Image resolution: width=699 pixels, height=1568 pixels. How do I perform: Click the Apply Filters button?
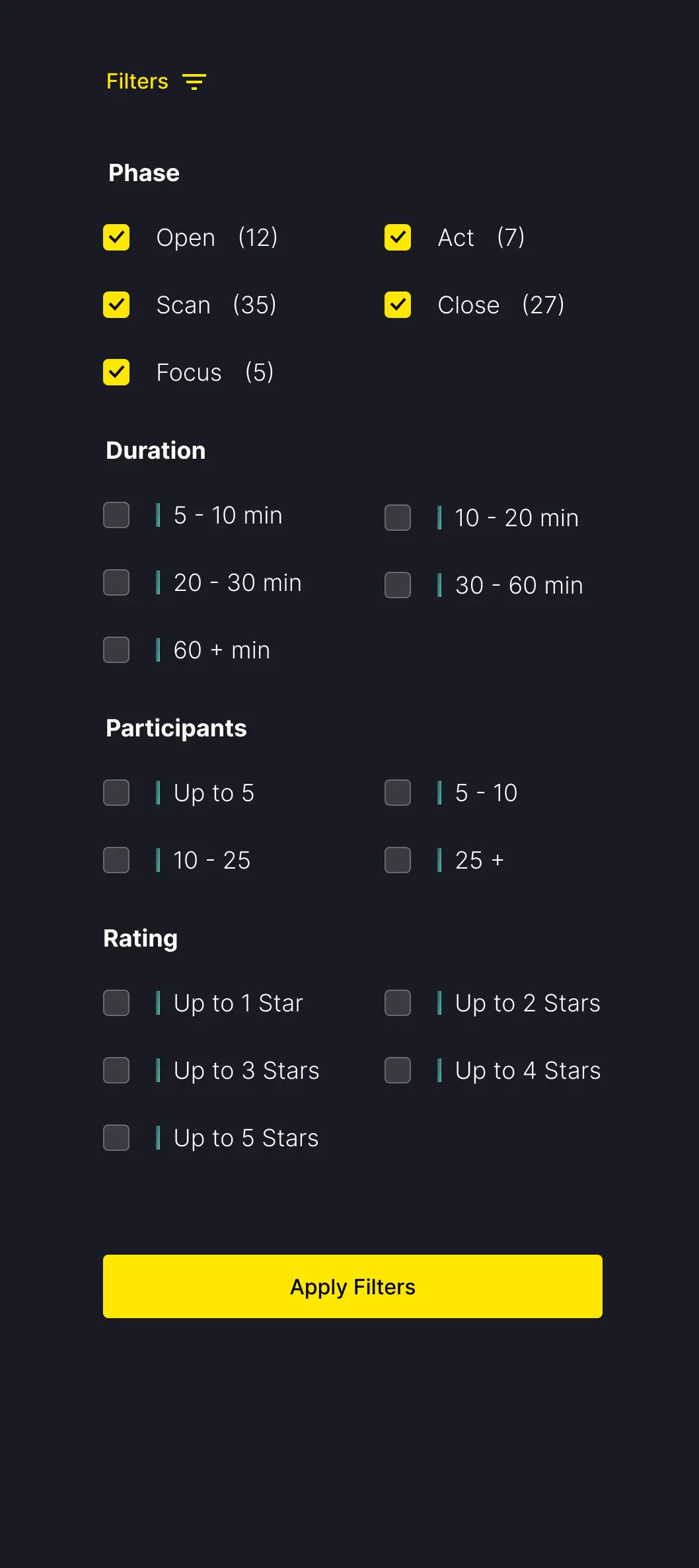point(353,1286)
